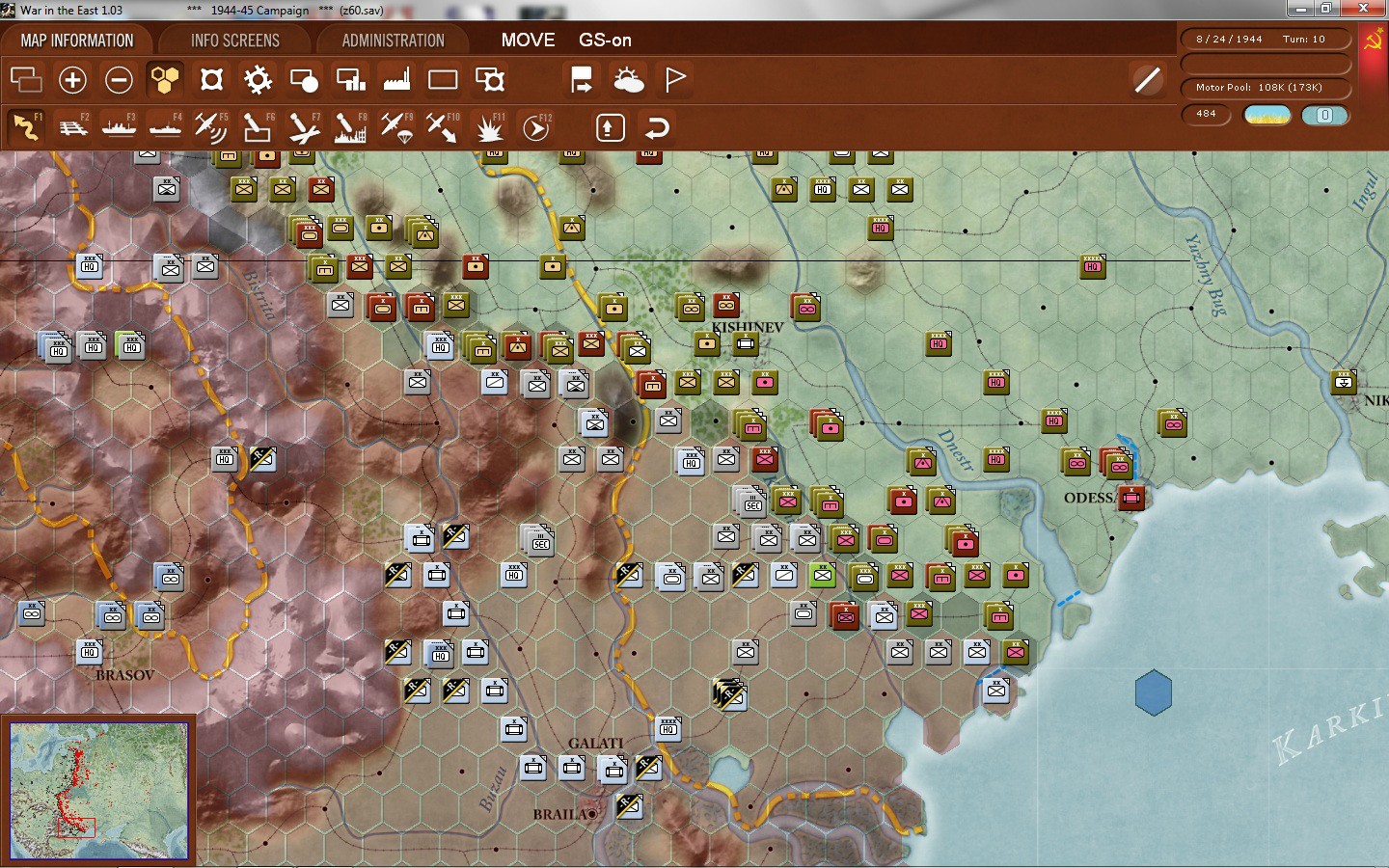The image size is (1389, 868).
Task: Click the Motor Pool 108K (173K) readout
Action: pyautogui.click(x=1266, y=88)
